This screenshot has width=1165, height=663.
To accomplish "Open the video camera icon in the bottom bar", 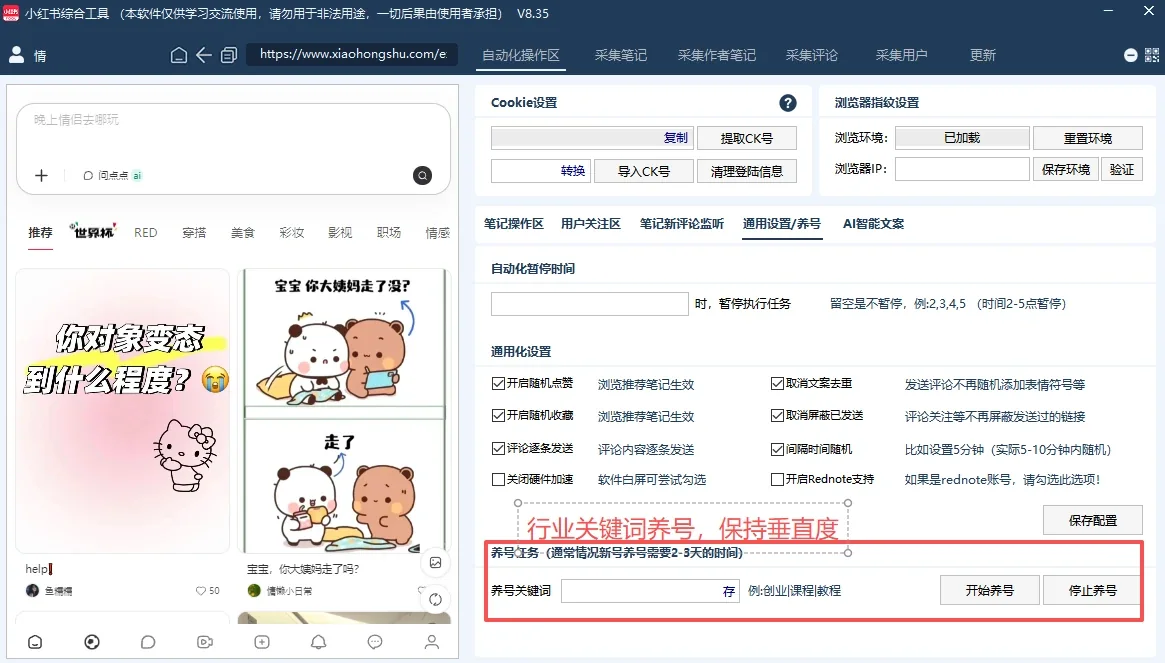I will (205, 641).
